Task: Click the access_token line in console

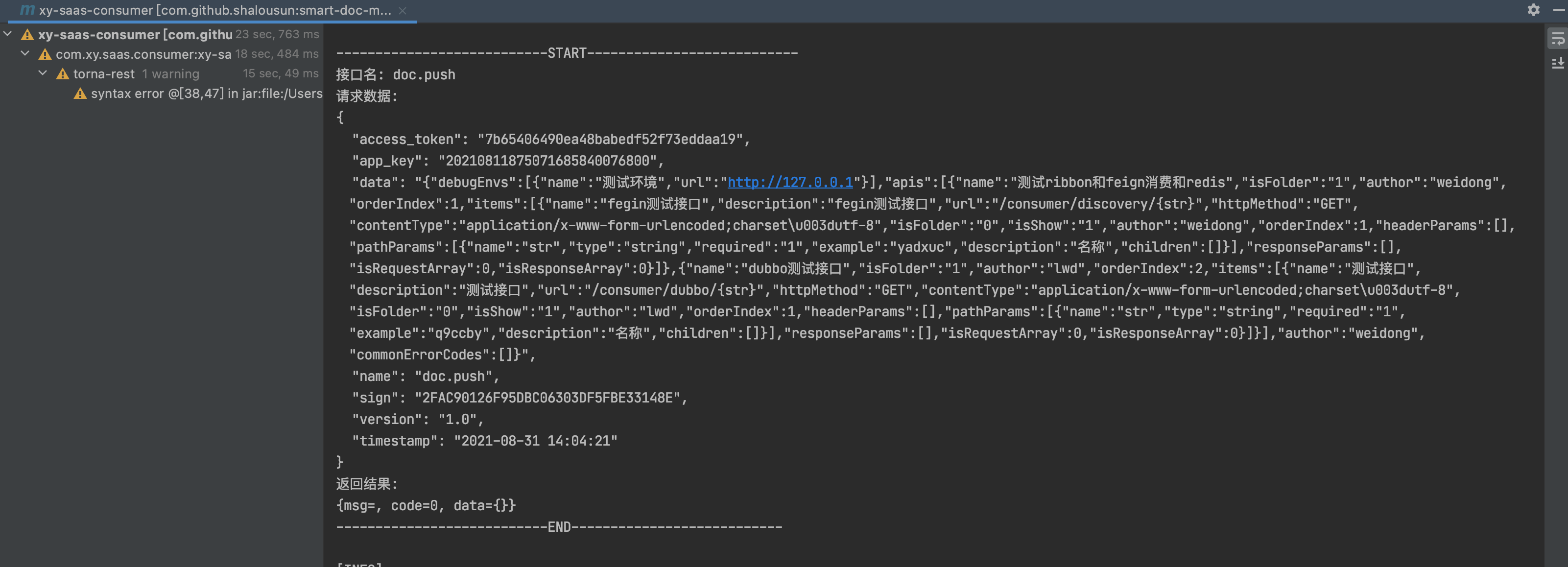Action: (550, 140)
